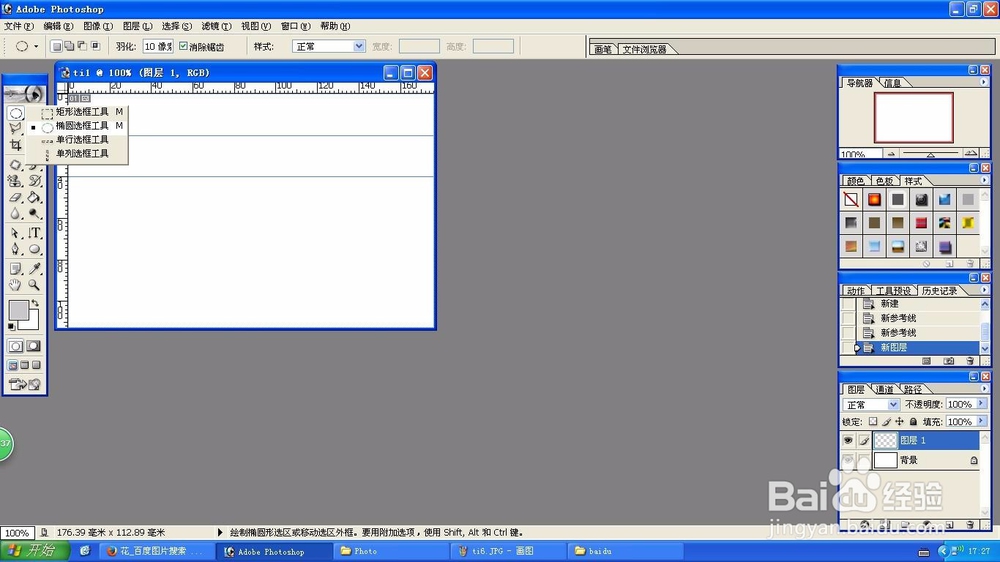
Task: Open the 文件浏览器 tab in palette well
Action: (644, 49)
